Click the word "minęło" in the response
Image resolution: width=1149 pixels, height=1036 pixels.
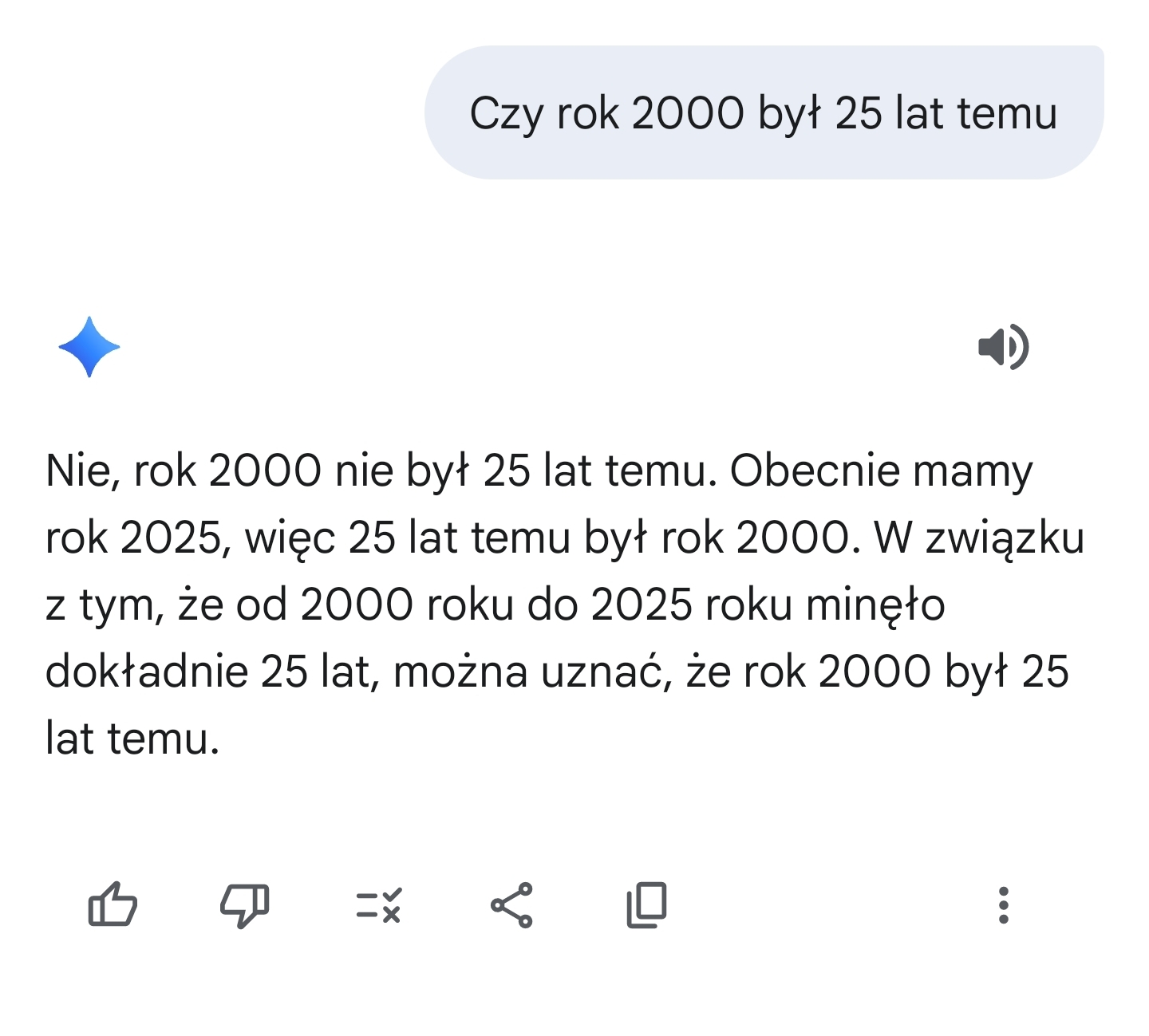point(875,605)
